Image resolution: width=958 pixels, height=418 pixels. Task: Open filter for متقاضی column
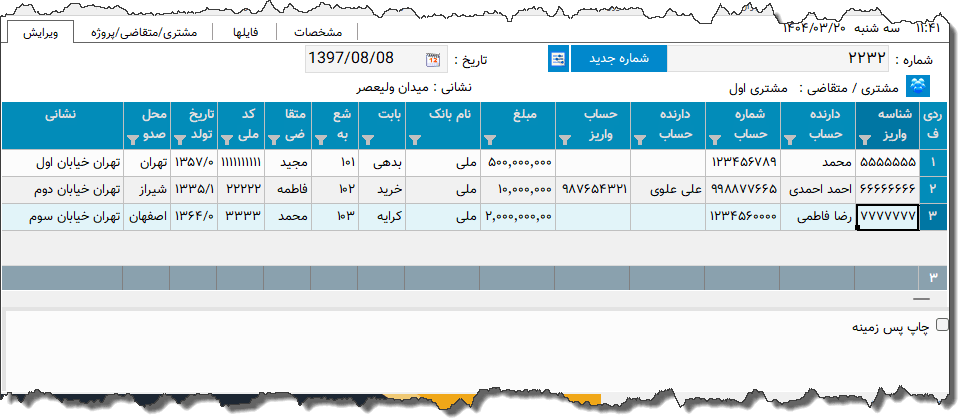click(274, 140)
